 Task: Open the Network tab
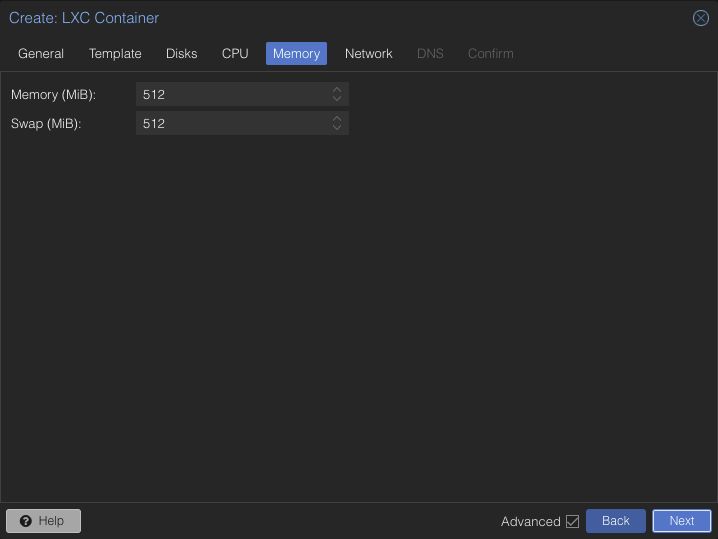[368, 54]
